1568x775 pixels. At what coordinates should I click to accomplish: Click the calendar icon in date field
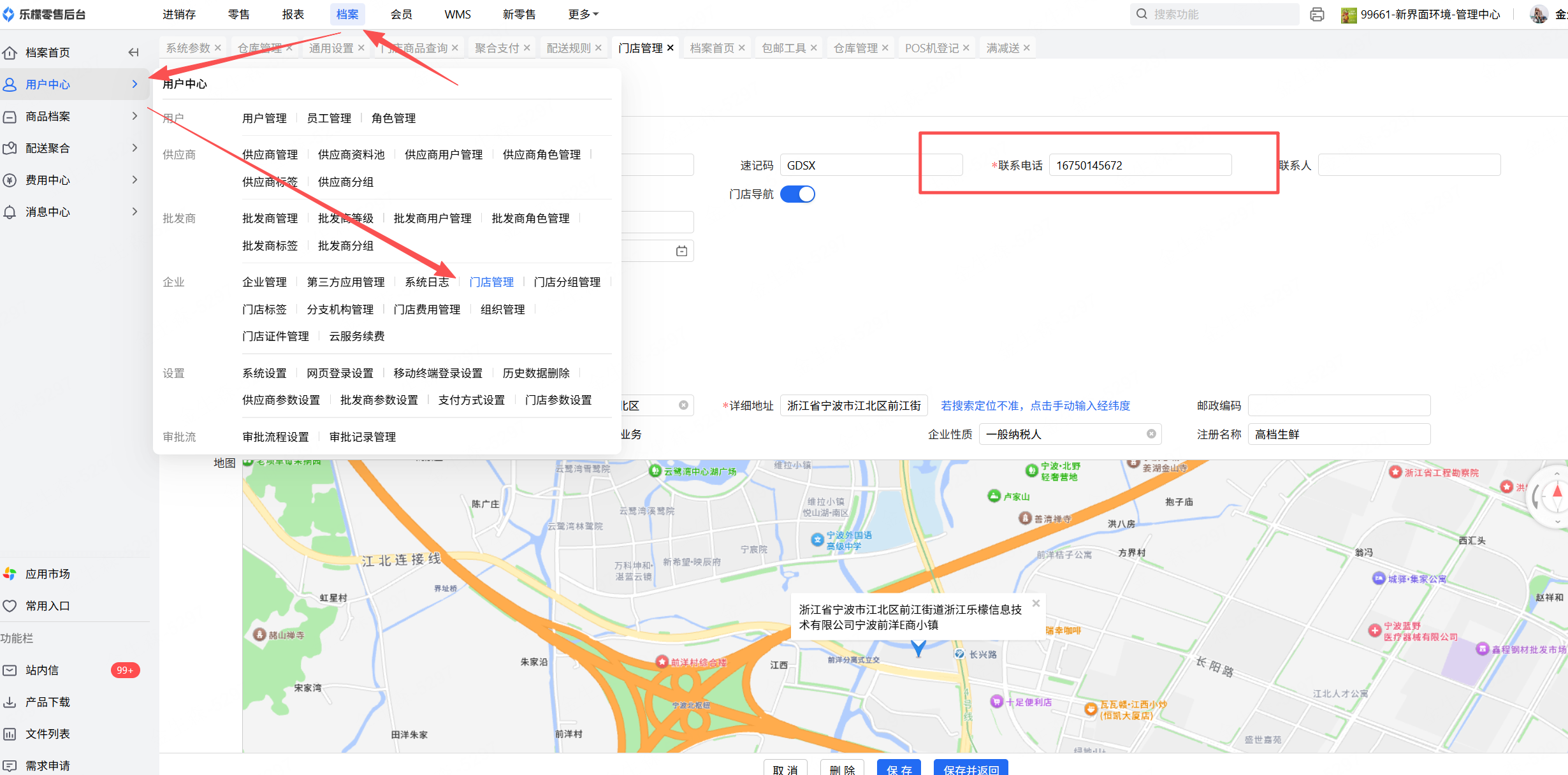click(x=681, y=251)
